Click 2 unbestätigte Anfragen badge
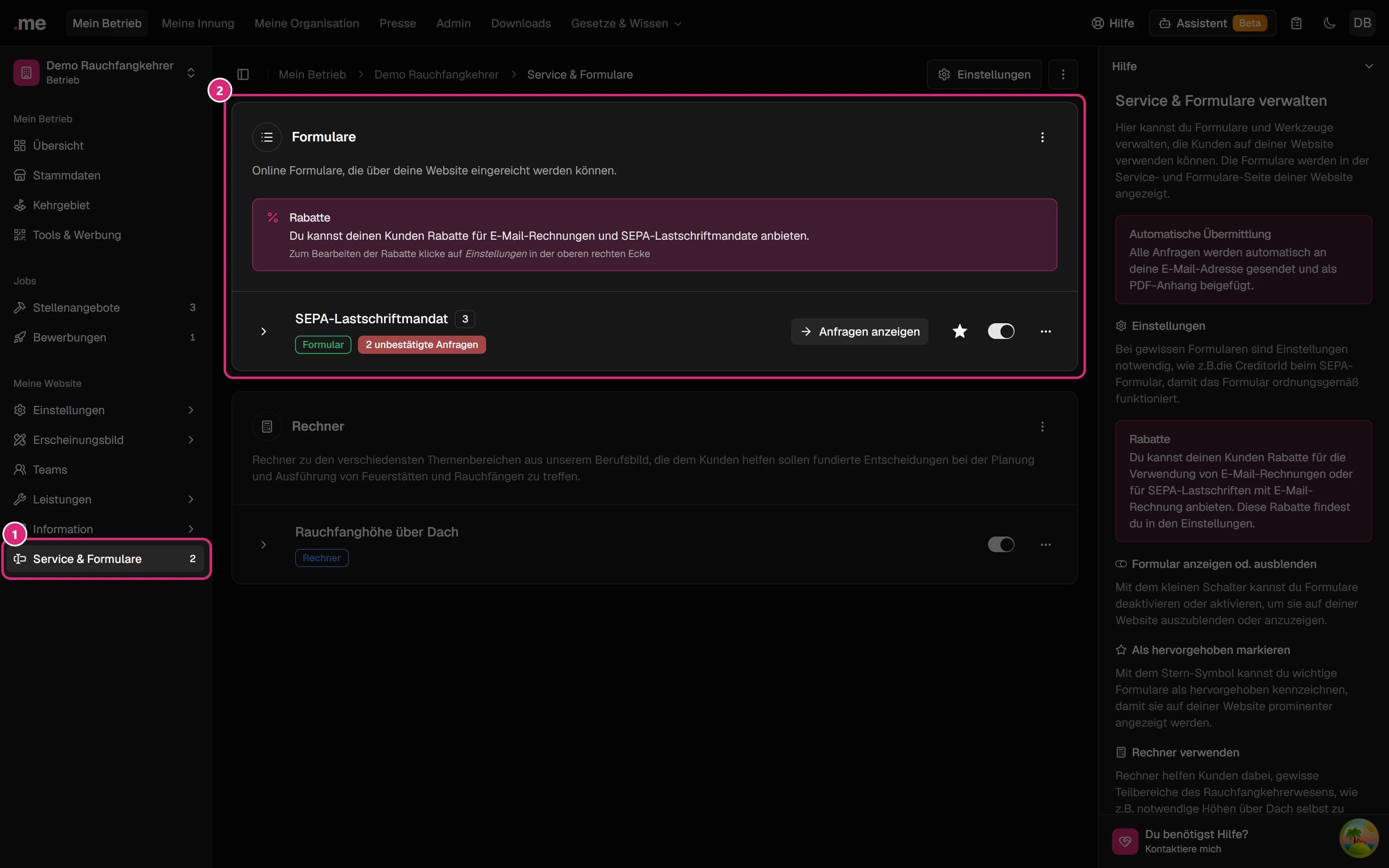1389x868 pixels. 422,344
